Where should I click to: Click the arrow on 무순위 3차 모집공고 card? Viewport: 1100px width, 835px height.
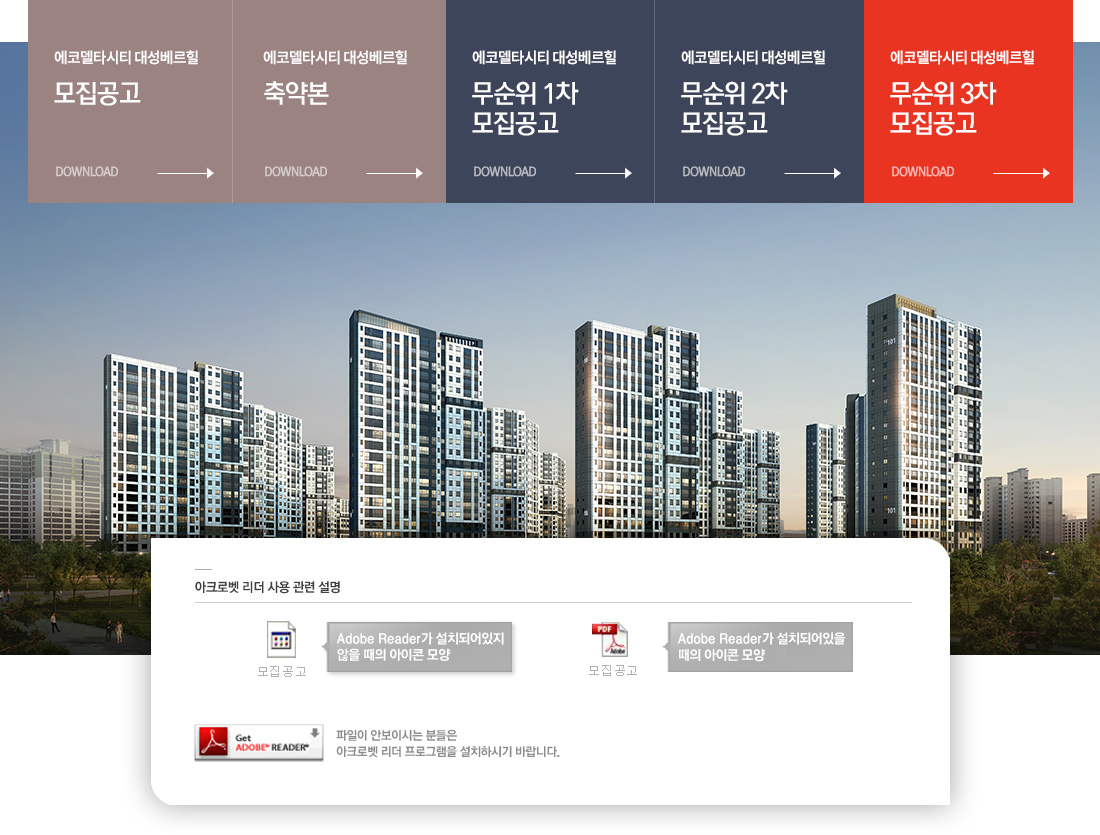tap(1021, 173)
